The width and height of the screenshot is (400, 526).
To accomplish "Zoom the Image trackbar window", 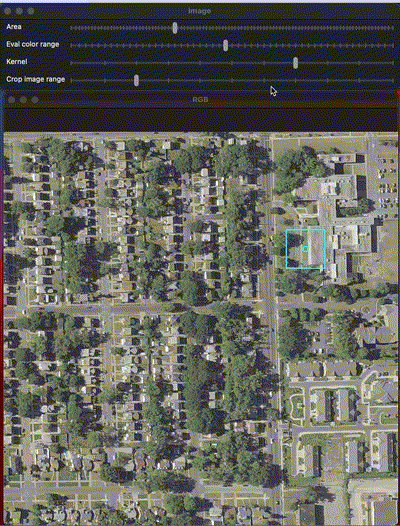I will coord(31,11).
